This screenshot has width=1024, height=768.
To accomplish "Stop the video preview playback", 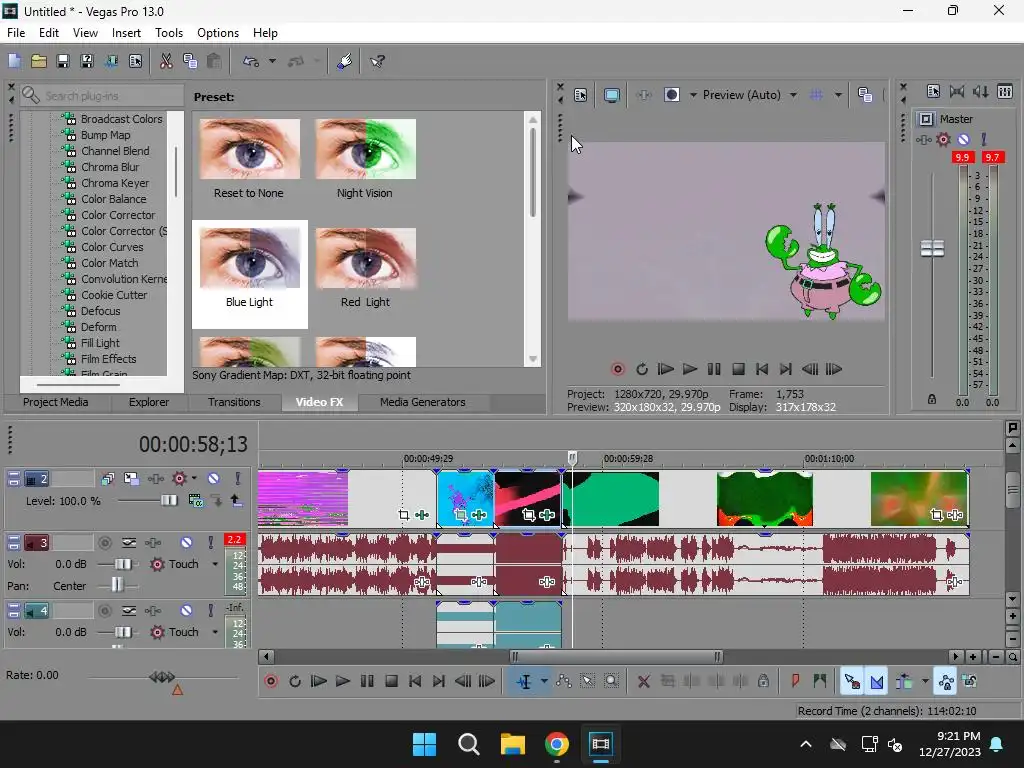I will tap(738, 369).
